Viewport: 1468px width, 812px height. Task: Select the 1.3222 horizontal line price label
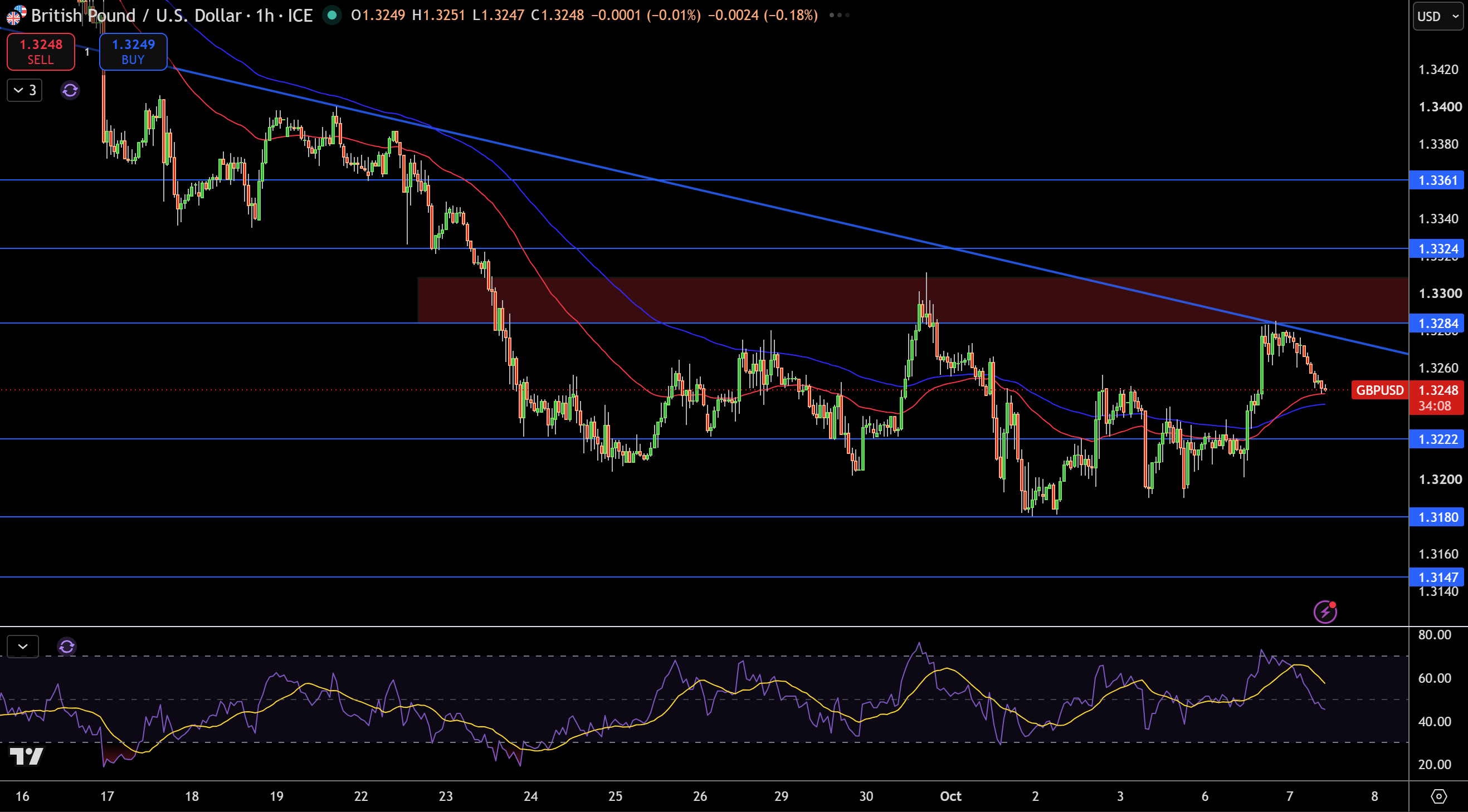(1437, 439)
